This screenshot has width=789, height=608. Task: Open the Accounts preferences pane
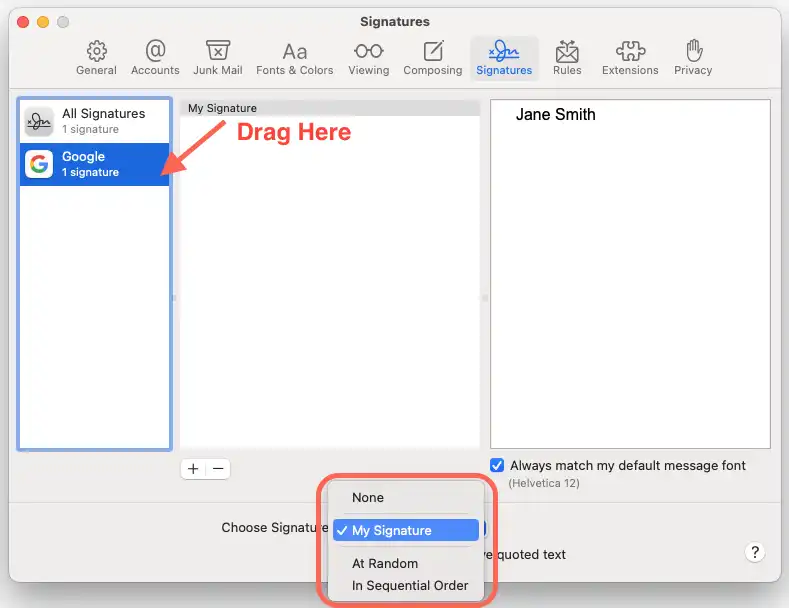pos(155,58)
